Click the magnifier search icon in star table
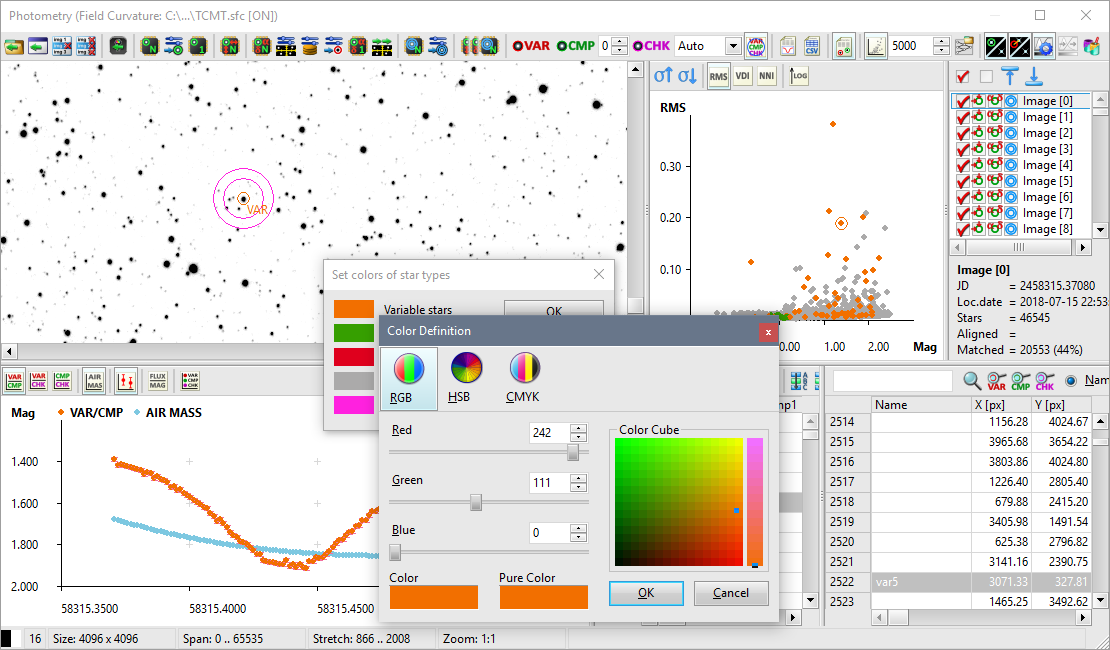1110x650 pixels. pos(973,381)
